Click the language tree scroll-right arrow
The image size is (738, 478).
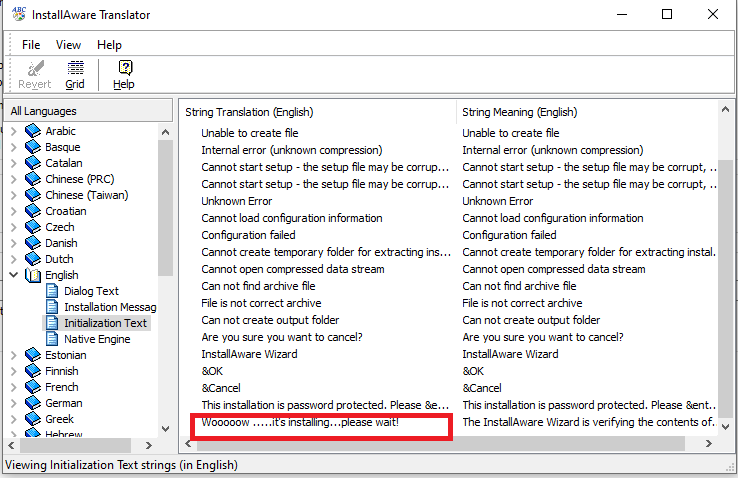coord(149,445)
